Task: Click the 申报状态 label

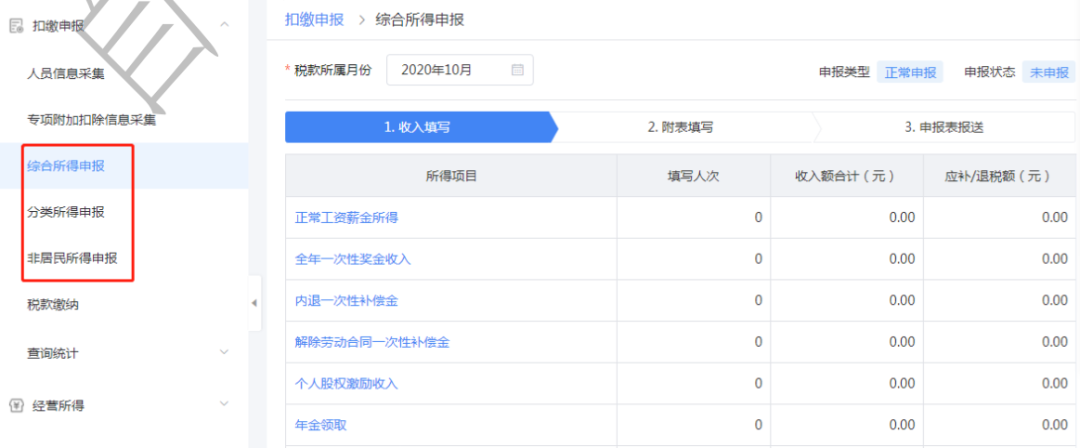Action: pos(990,72)
